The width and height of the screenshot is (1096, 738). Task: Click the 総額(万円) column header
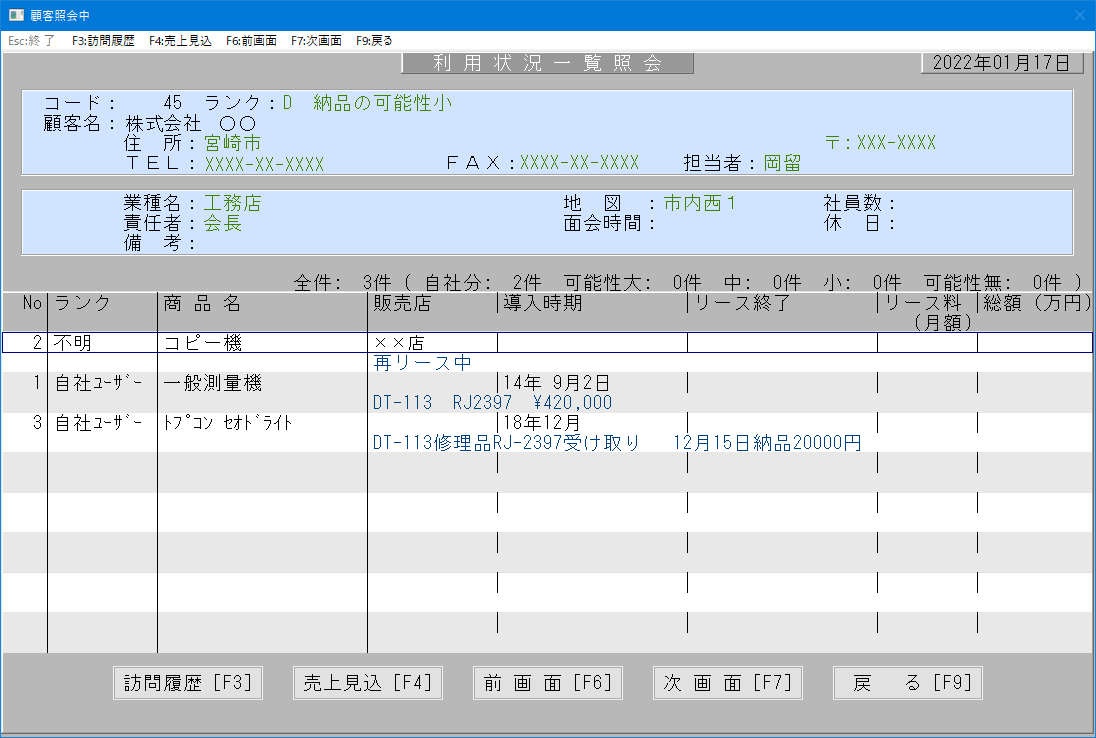click(1037, 303)
